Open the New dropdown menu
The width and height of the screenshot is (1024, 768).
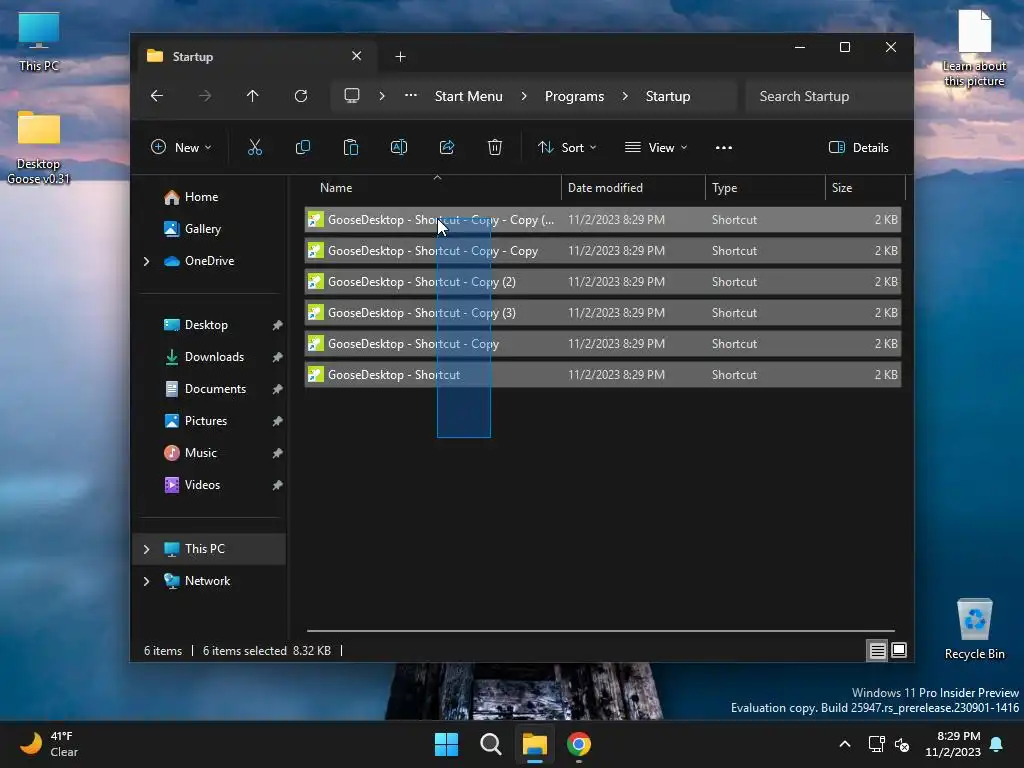(181, 148)
